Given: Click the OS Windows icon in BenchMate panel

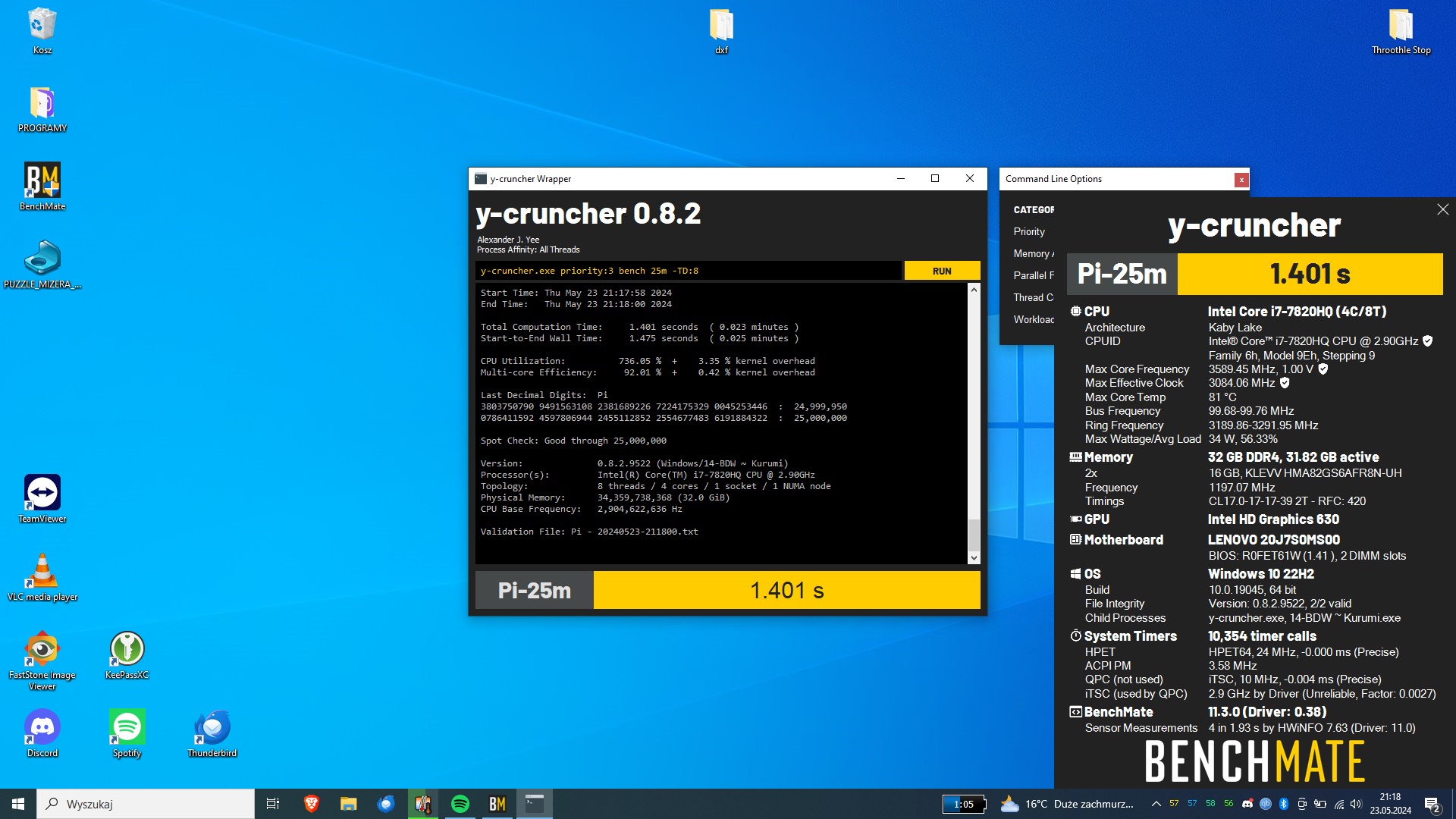Looking at the screenshot, I should [x=1075, y=573].
